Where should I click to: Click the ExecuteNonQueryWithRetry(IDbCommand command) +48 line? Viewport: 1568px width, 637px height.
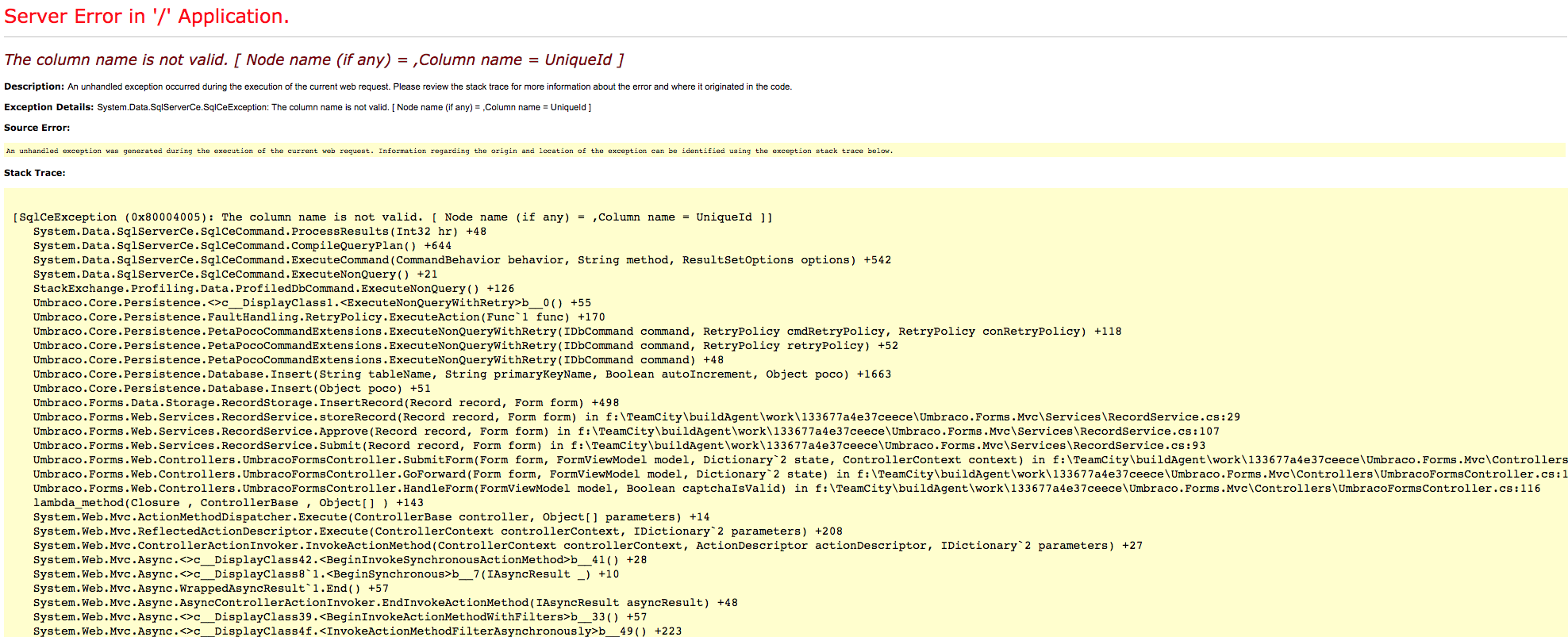coord(379,360)
